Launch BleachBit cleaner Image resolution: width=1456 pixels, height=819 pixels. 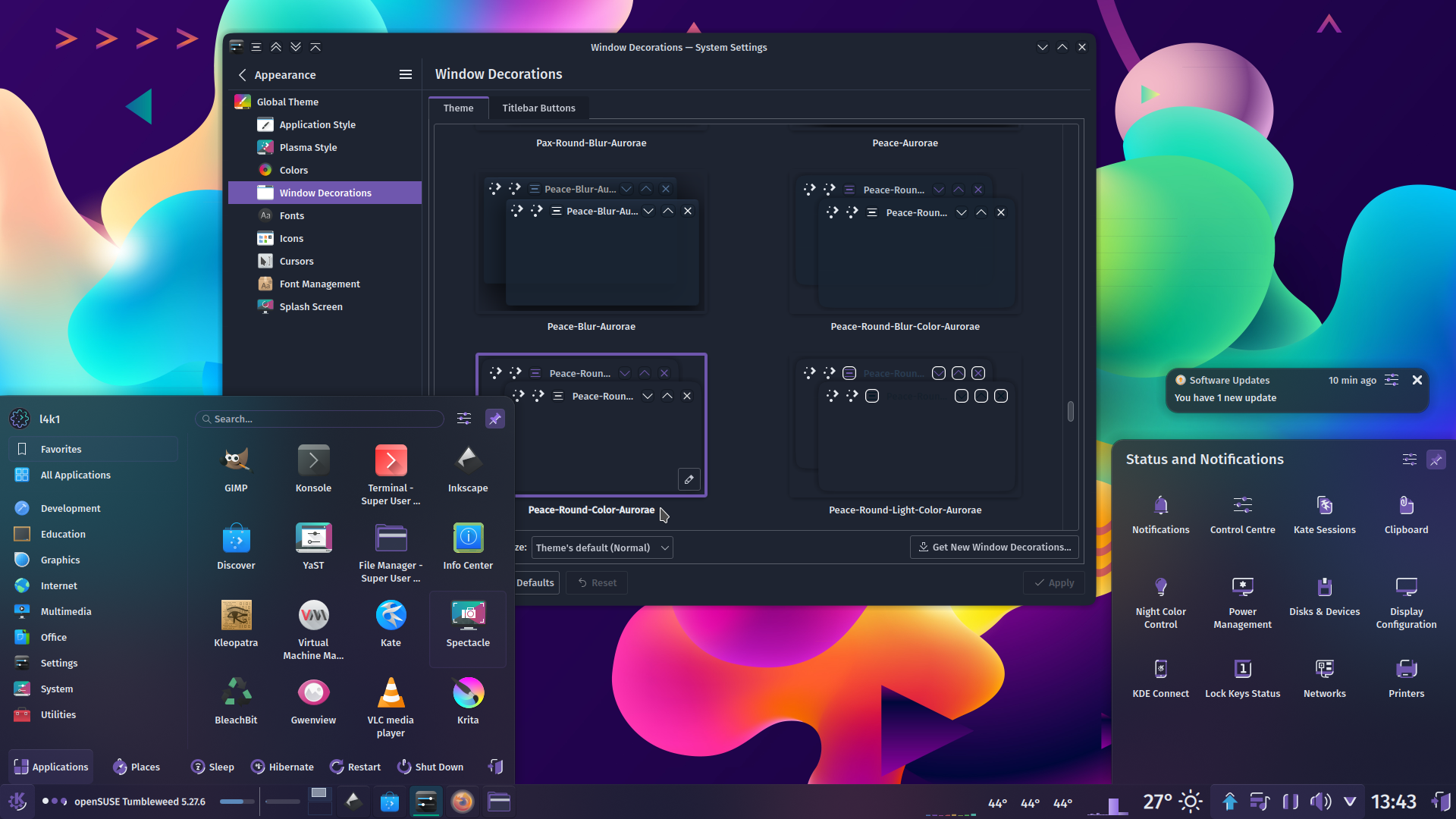[236, 702]
